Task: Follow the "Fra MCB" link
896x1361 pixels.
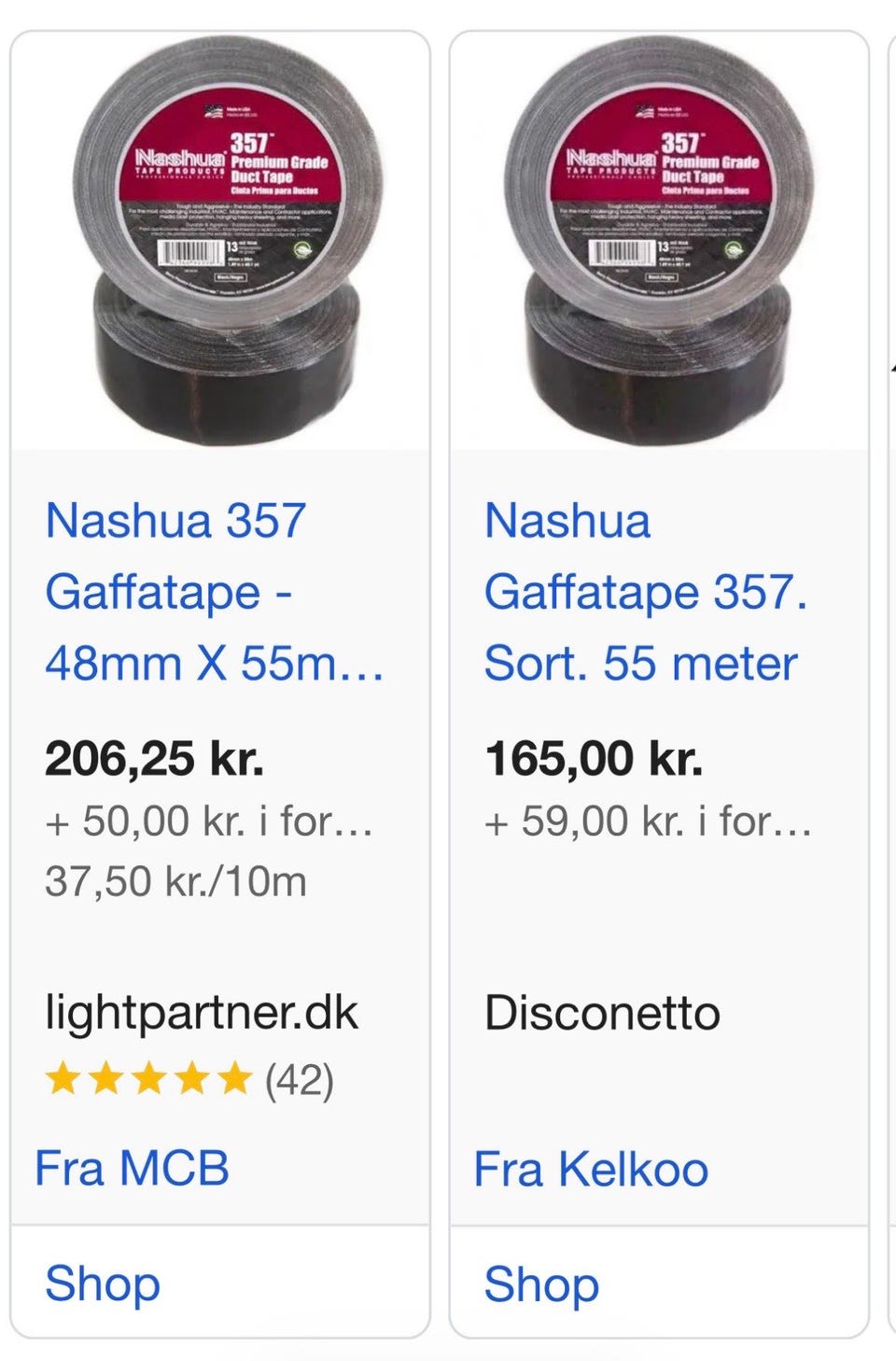Action: pyautogui.click(x=132, y=1169)
